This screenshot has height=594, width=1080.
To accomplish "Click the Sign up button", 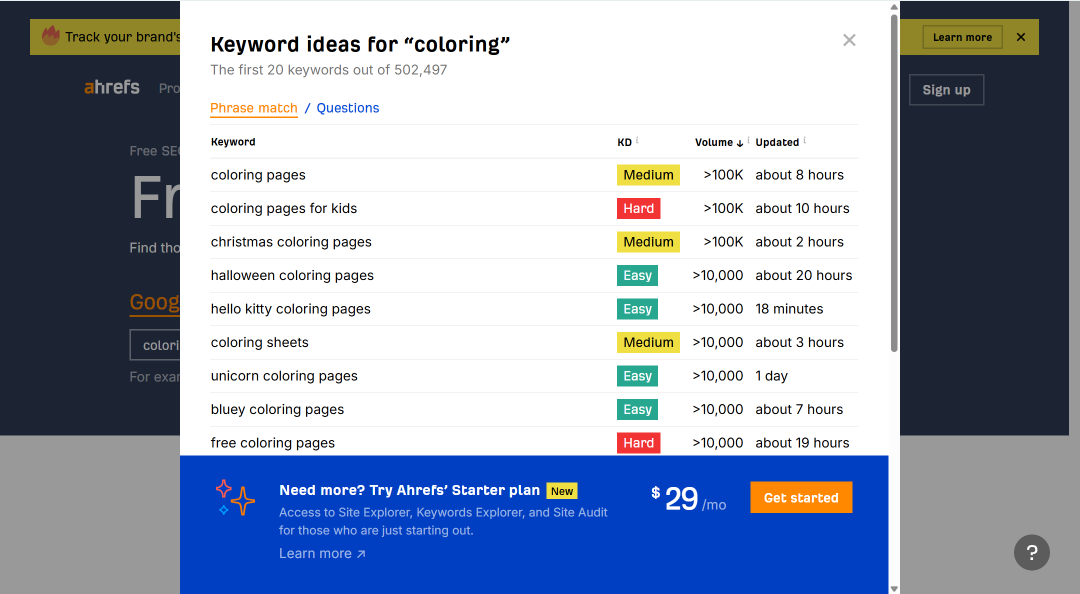I will [946, 90].
